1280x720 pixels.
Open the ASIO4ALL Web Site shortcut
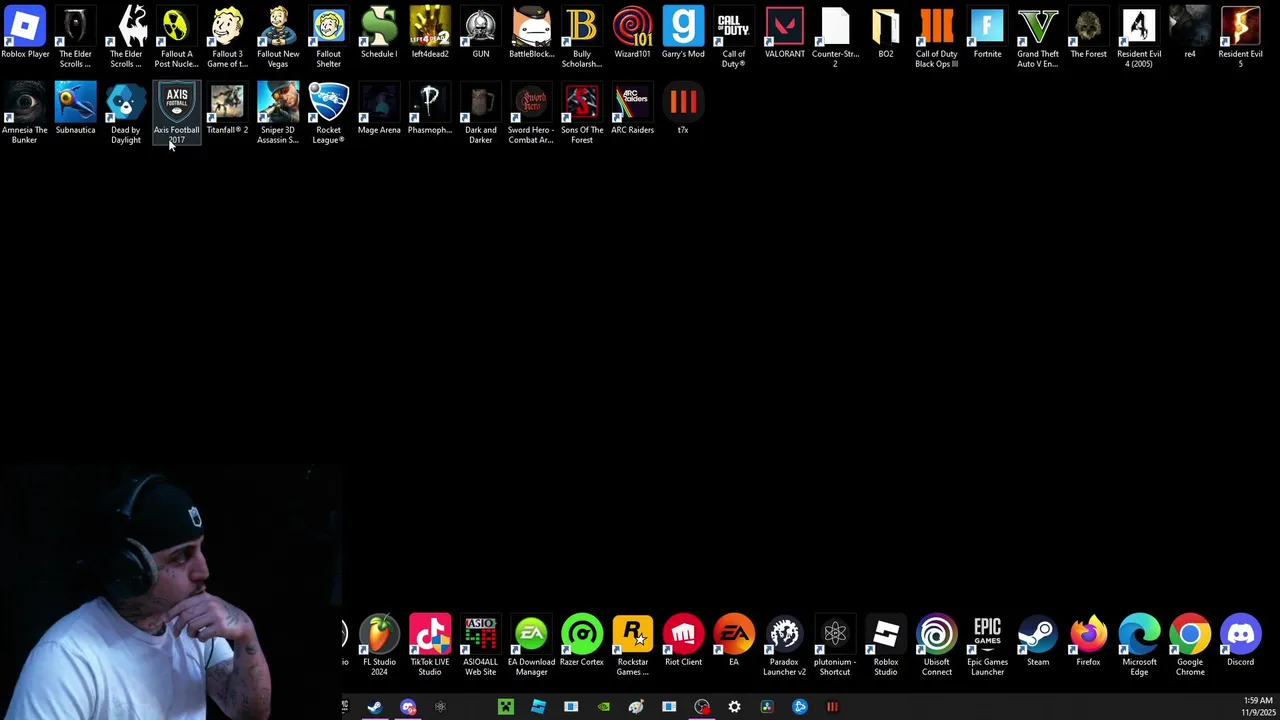pos(481,646)
